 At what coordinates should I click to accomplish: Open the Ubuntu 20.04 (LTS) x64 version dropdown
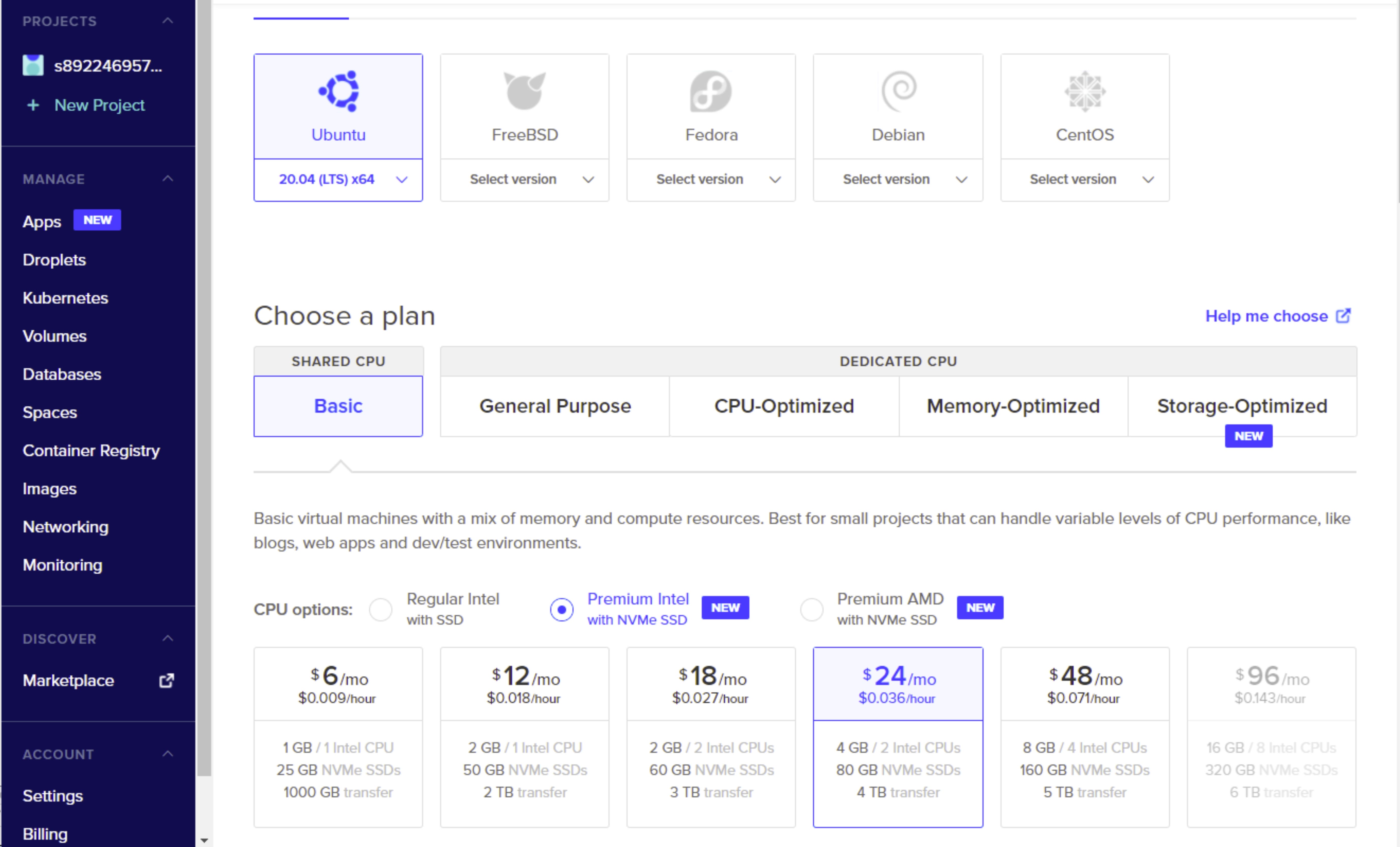[x=339, y=180]
